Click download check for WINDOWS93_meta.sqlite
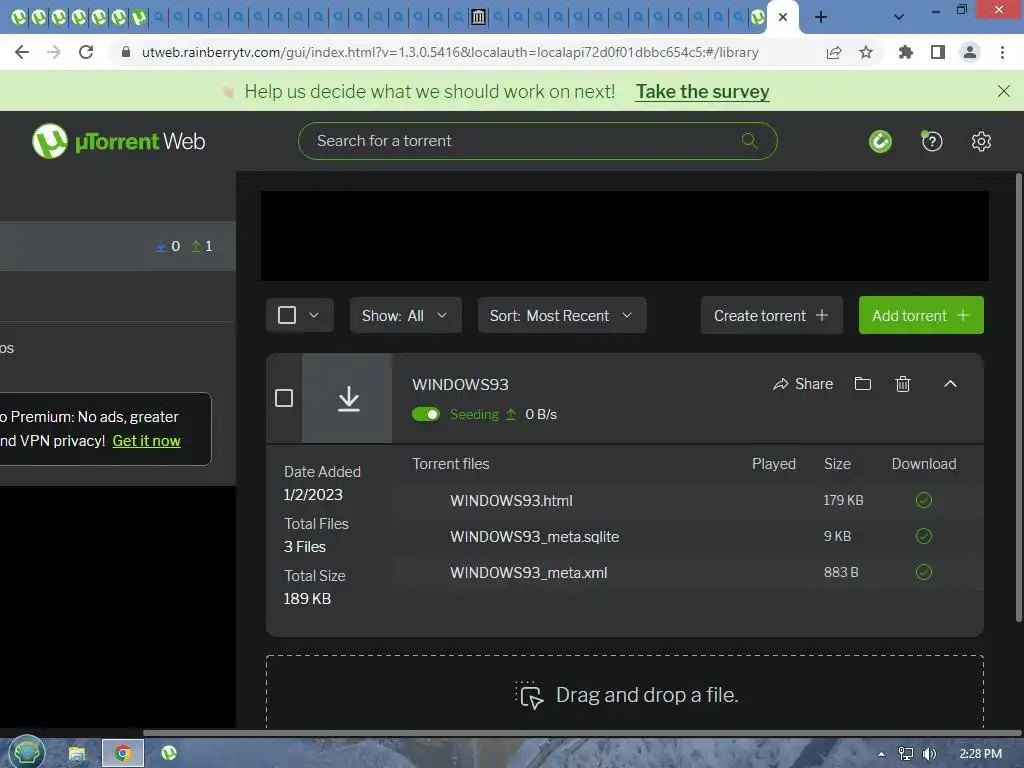The image size is (1024, 768). [x=923, y=536]
